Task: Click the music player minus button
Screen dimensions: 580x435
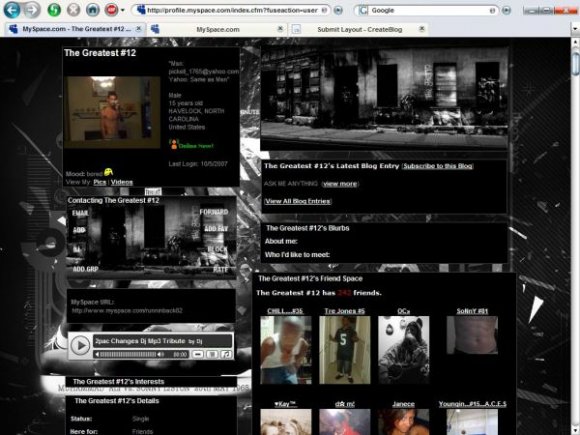Action: coord(198,354)
